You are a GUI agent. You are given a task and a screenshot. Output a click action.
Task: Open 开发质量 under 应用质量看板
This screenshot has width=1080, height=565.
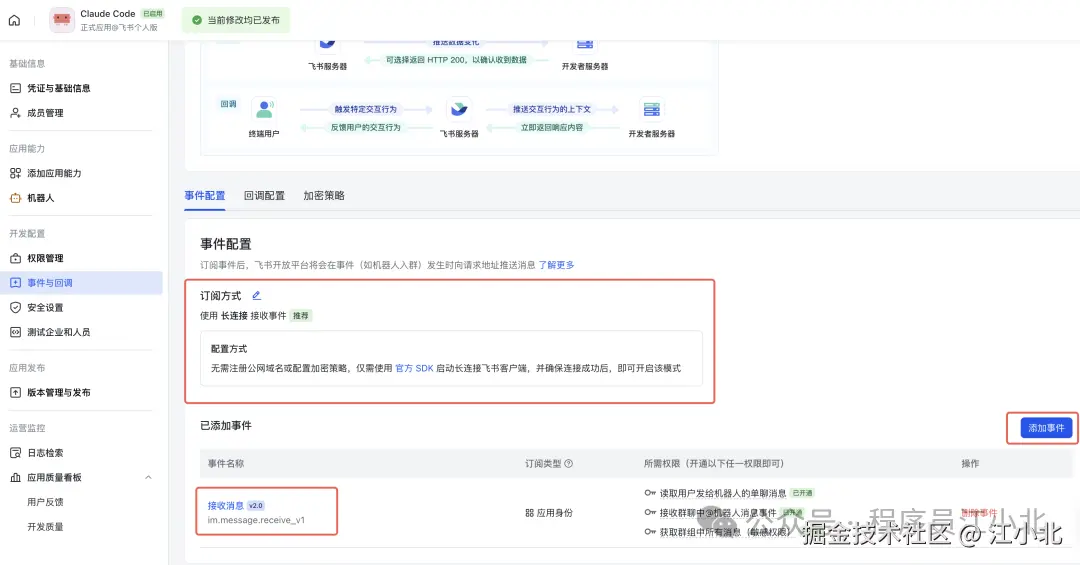click(45, 527)
